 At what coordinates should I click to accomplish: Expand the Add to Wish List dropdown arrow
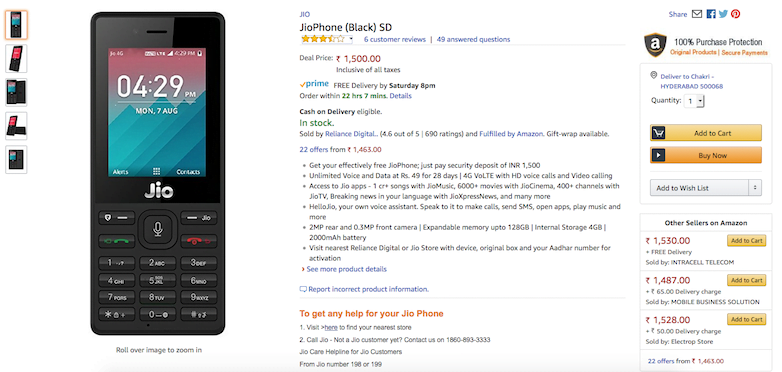pos(755,188)
